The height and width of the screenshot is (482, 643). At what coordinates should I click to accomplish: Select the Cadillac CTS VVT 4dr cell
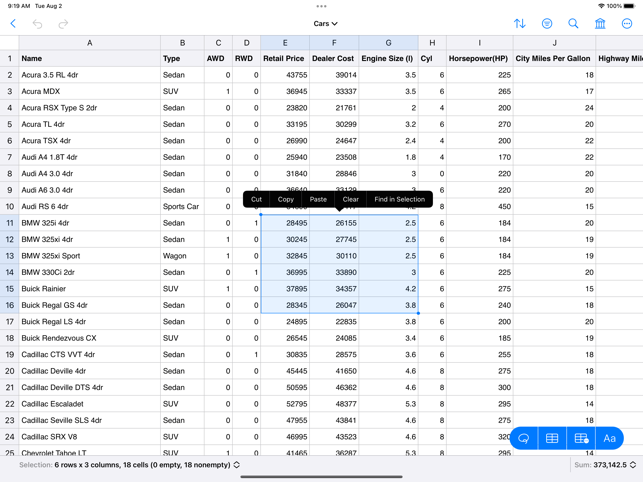tap(89, 354)
